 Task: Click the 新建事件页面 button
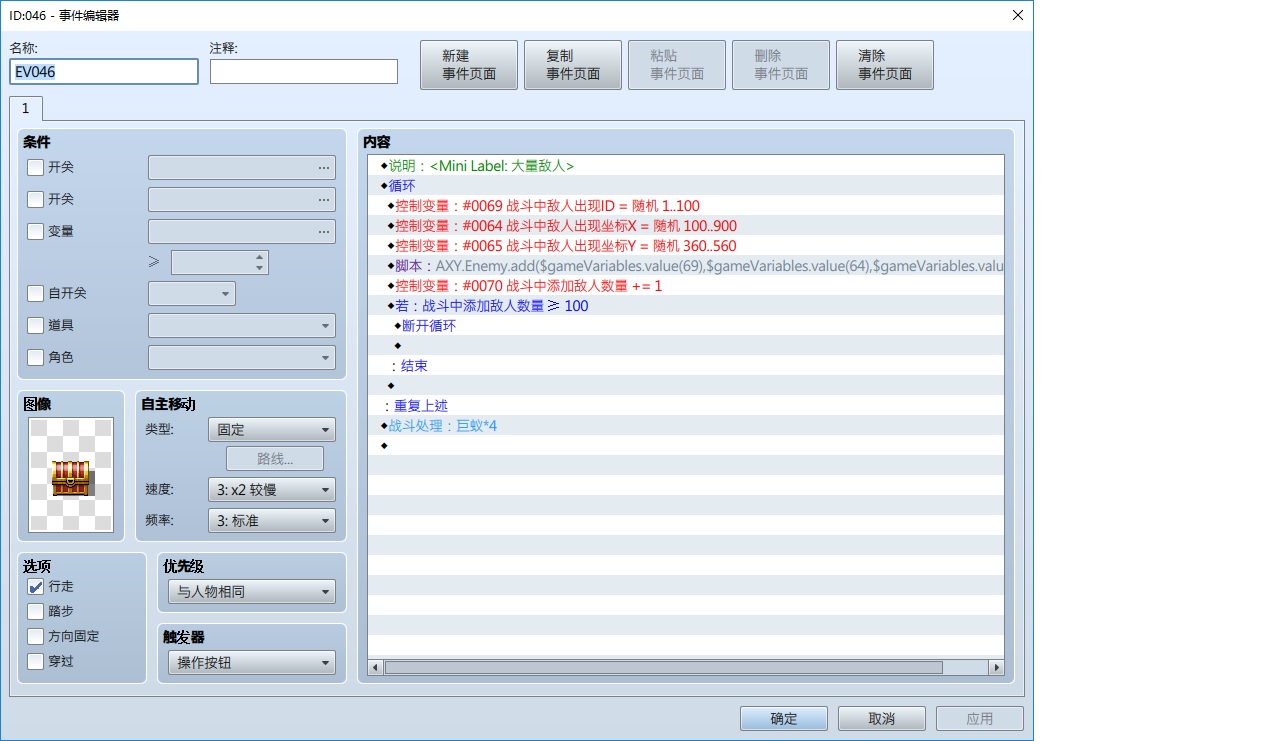469,65
